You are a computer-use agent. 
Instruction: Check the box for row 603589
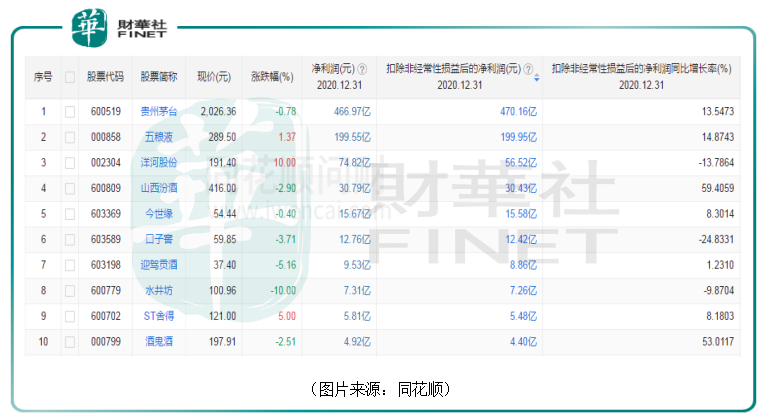[70, 239]
